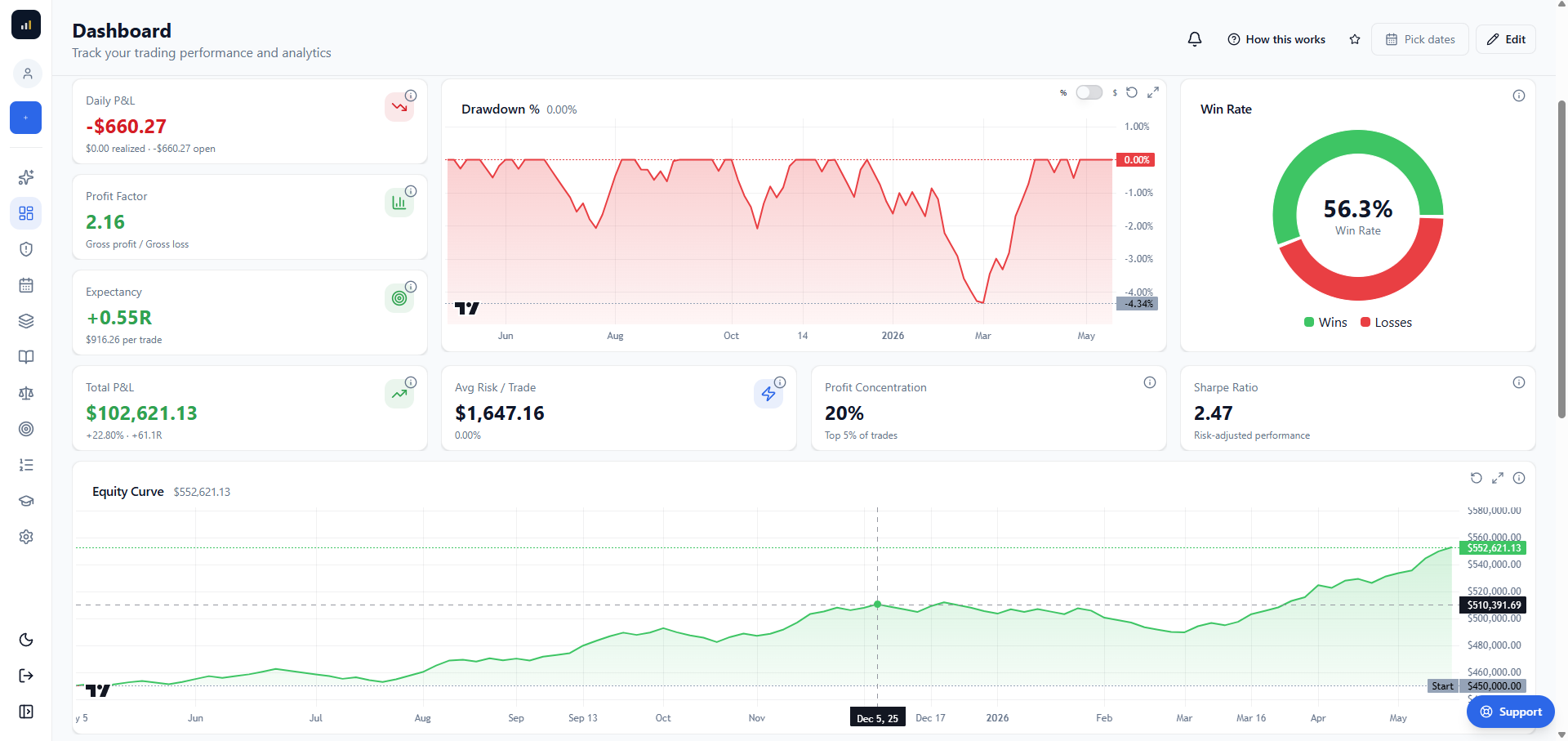The width and height of the screenshot is (1568, 741).
Task: Toggle the Wins legend item
Action: click(x=1325, y=323)
